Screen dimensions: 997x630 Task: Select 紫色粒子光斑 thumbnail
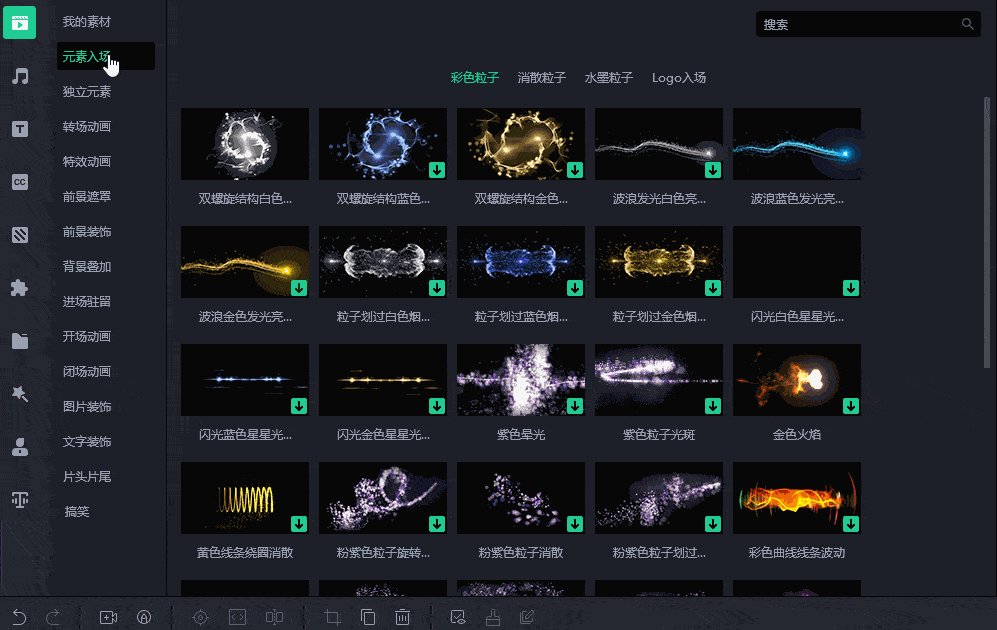click(x=659, y=380)
